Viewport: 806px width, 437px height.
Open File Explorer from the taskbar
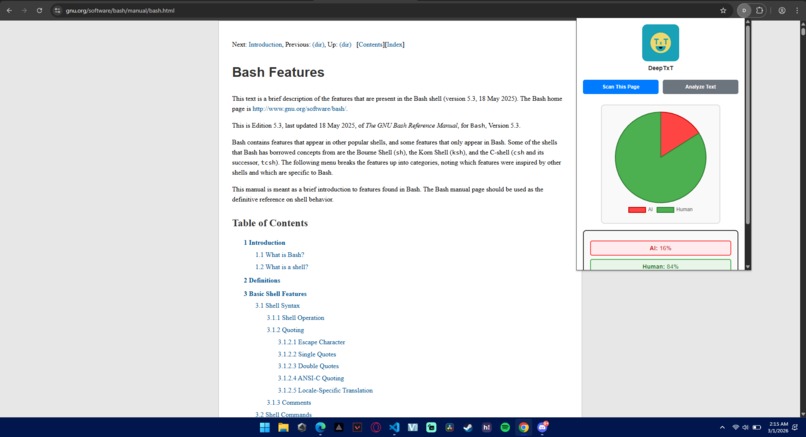pyautogui.click(x=283, y=427)
